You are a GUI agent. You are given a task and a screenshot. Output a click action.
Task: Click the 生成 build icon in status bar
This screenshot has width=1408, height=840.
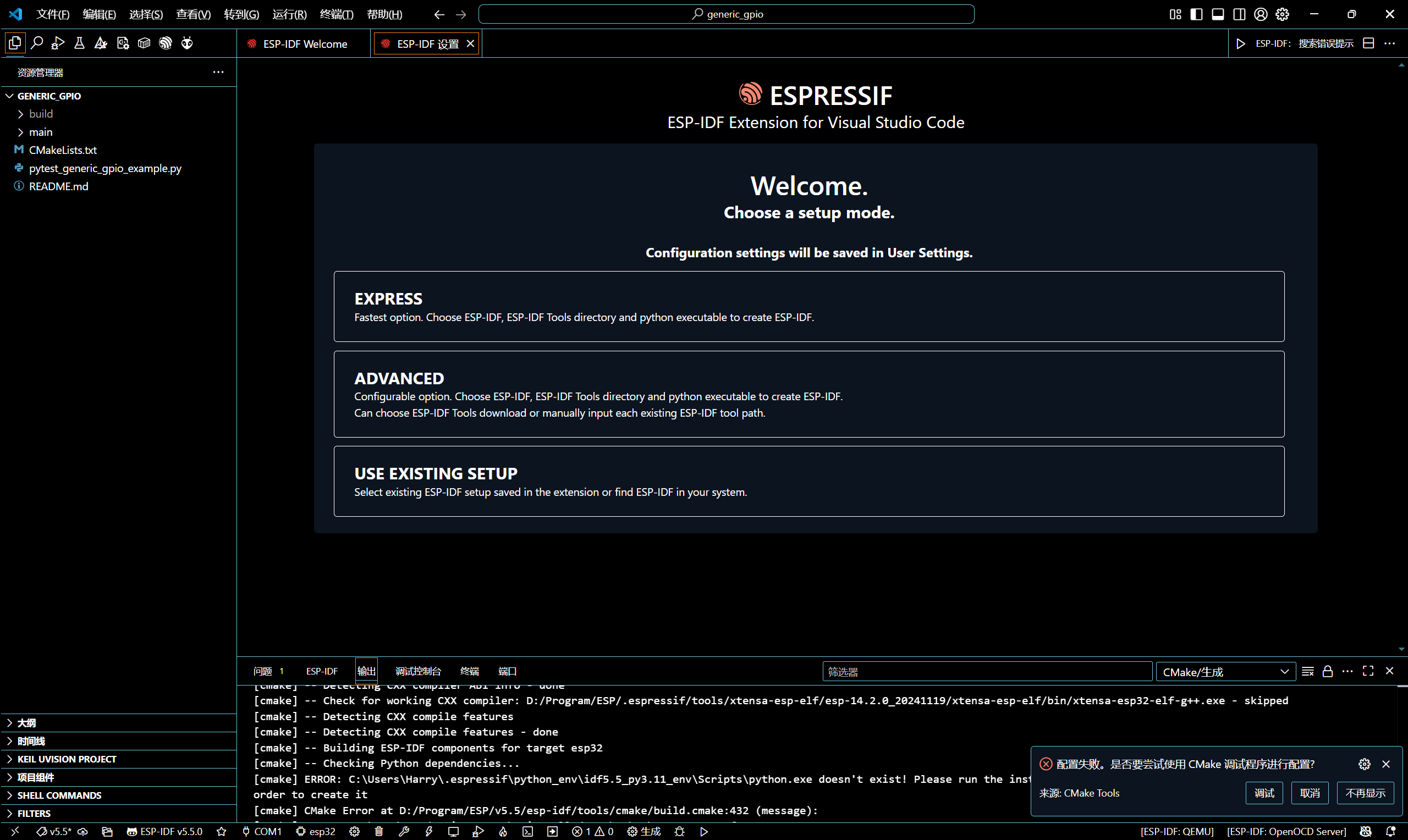(643, 832)
